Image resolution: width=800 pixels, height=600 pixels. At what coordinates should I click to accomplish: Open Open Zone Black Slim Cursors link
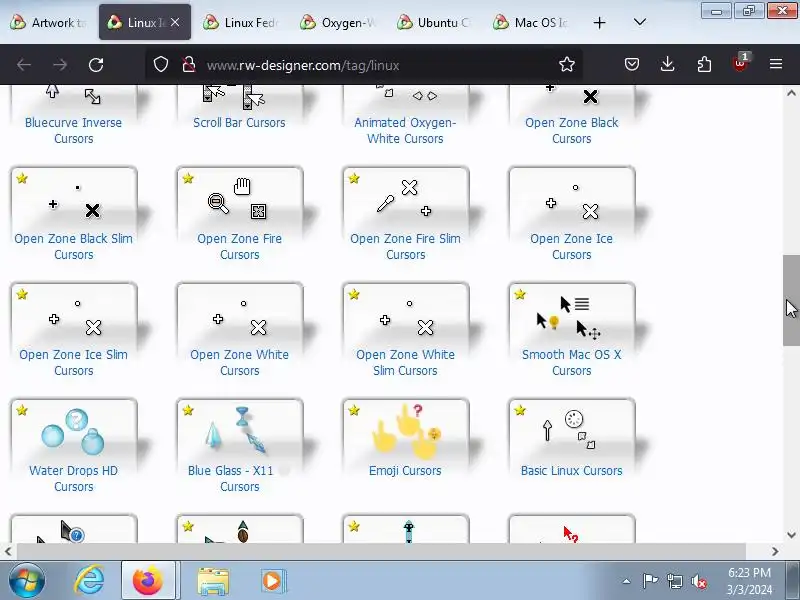(73, 246)
